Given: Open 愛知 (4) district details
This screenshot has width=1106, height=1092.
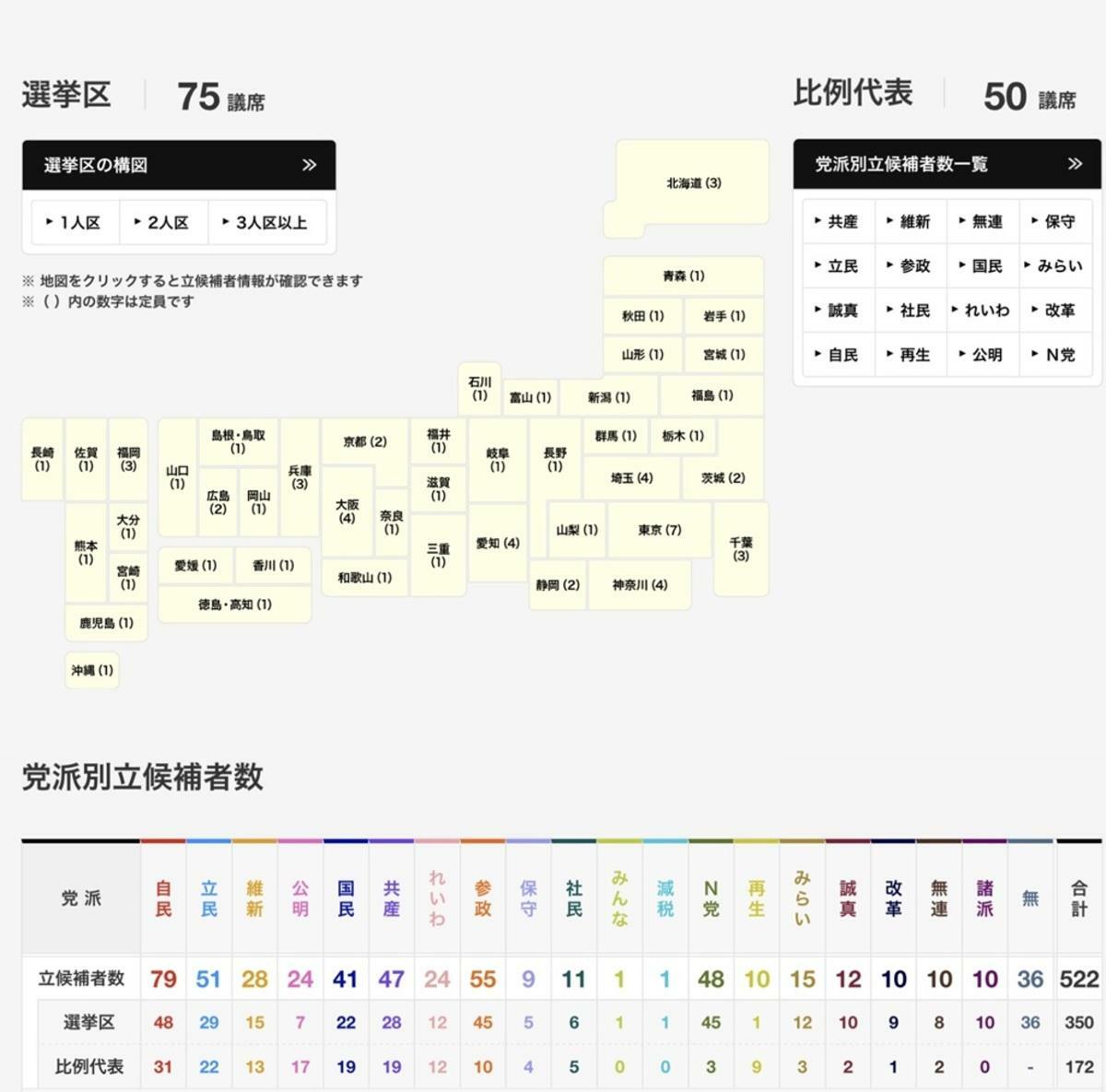Looking at the screenshot, I should pyautogui.click(x=498, y=543).
